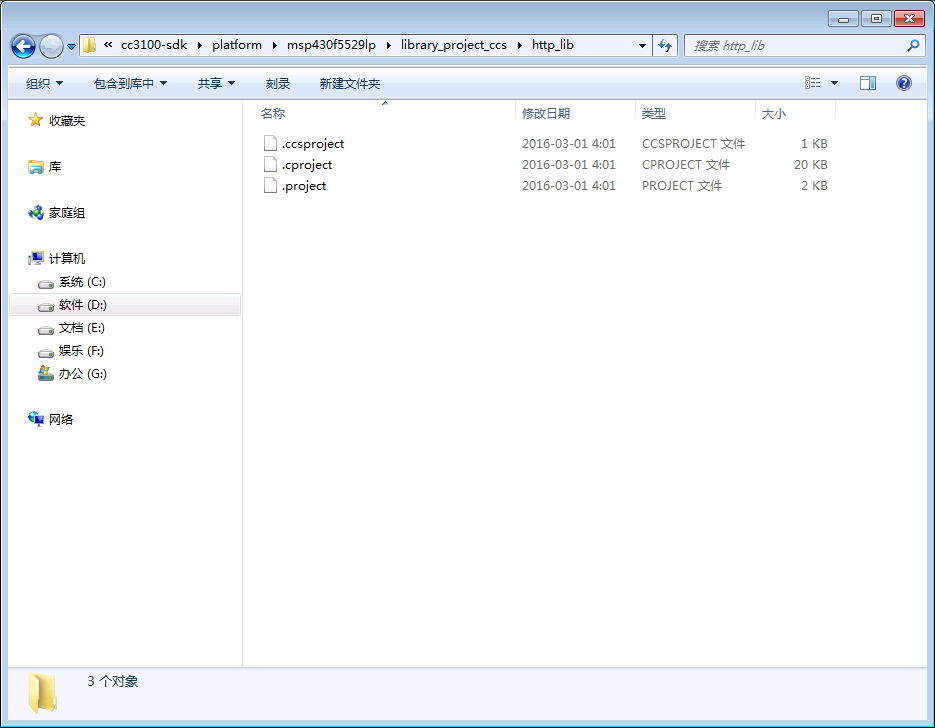Select drive 办公 (G:)
Screen dimensions: 935x728
pos(82,374)
